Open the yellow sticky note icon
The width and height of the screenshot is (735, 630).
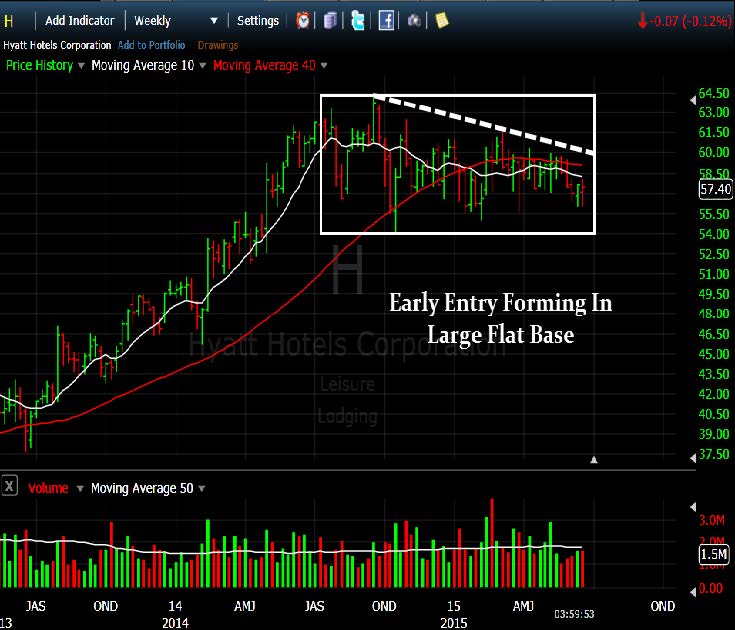click(x=441, y=20)
